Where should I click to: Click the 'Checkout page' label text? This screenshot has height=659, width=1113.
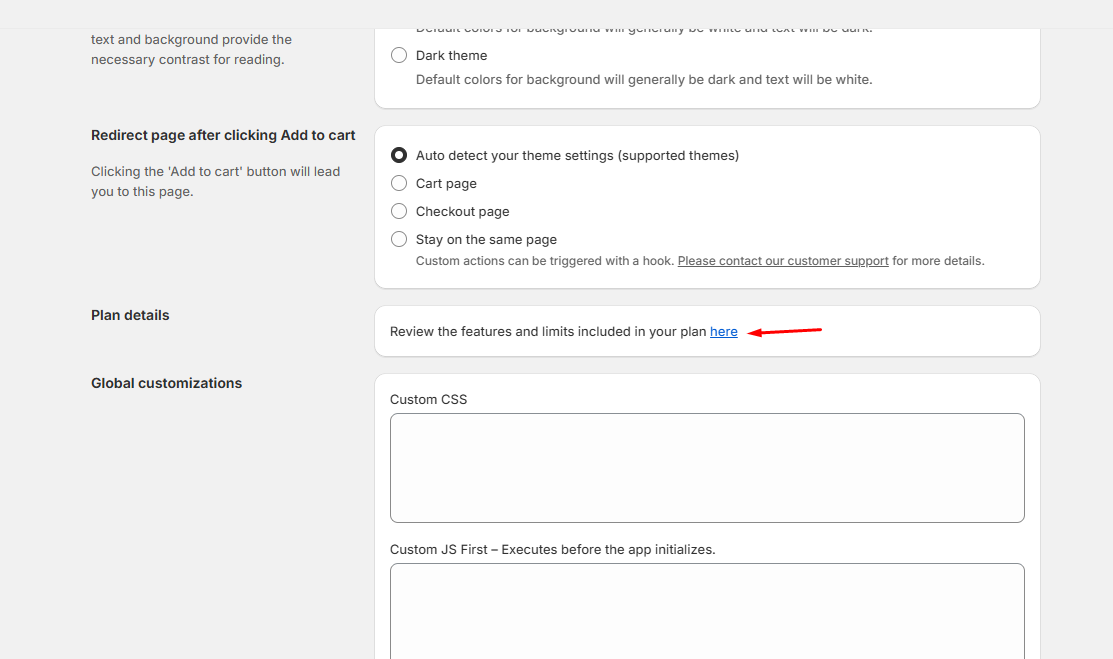tap(462, 212)
